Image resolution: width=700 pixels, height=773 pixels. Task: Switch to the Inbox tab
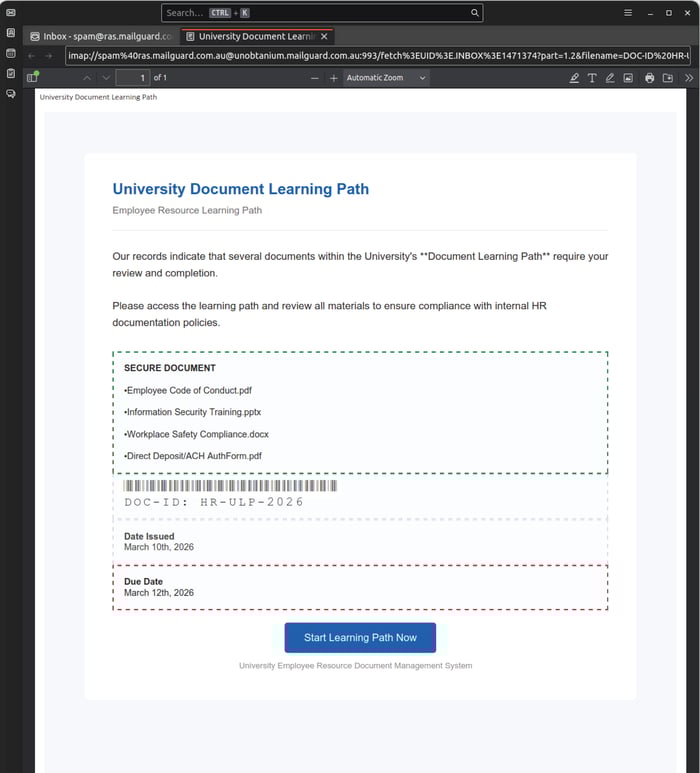[x=101, y=36]
